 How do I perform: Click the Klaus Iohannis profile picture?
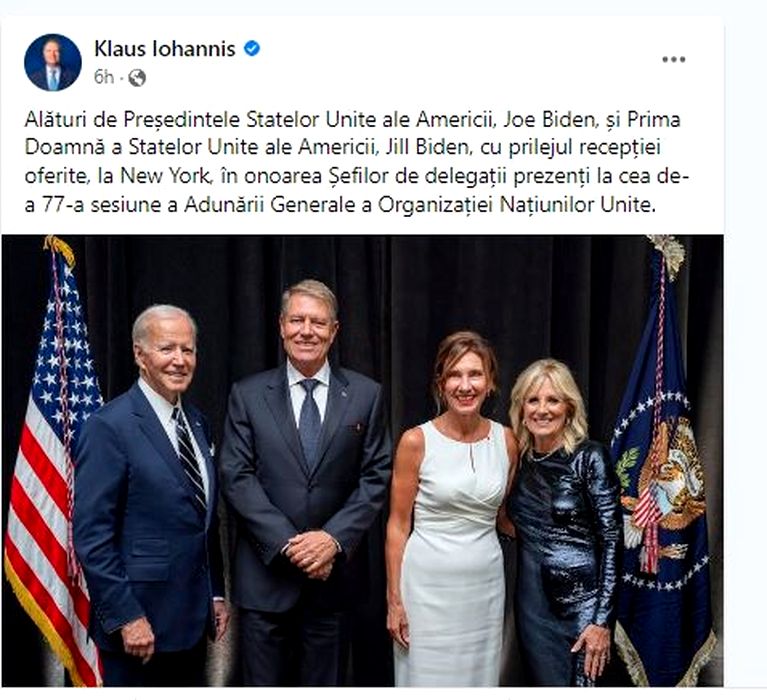52,62
